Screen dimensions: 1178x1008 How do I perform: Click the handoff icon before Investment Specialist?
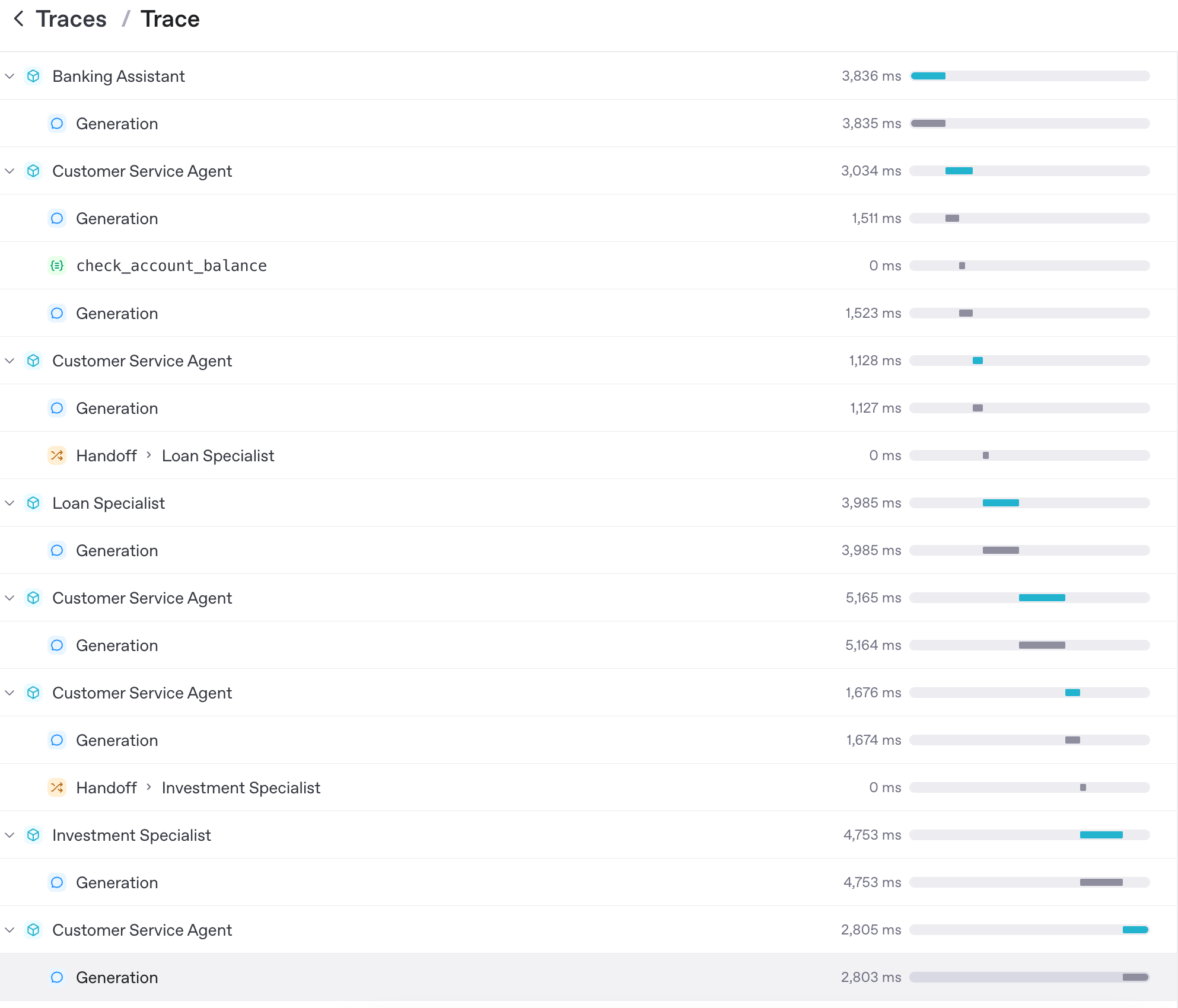click(x=57, y=787)
